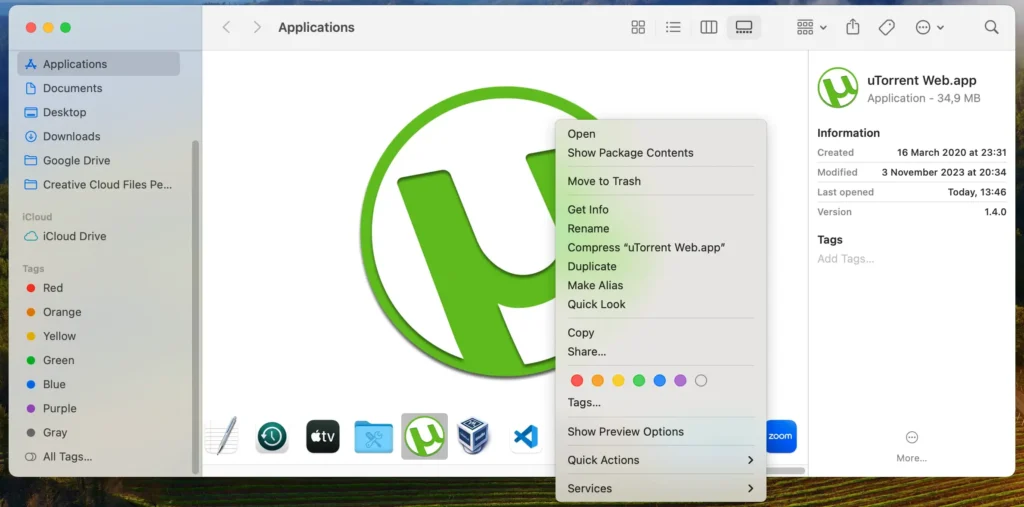Select the Utilities folder thumbnail
1024x507 pixels.
[374, 436]
